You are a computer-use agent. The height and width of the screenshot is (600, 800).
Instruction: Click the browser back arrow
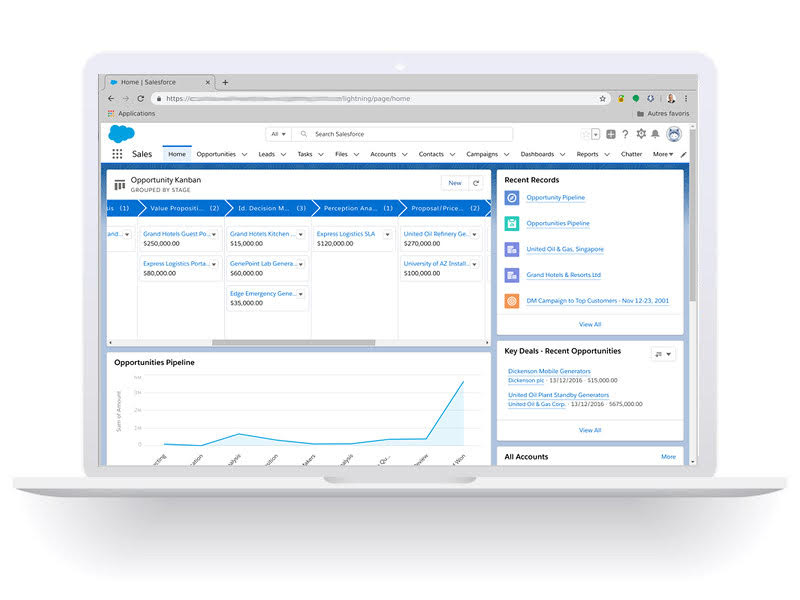pyautogui.click(x=111, y=98)
